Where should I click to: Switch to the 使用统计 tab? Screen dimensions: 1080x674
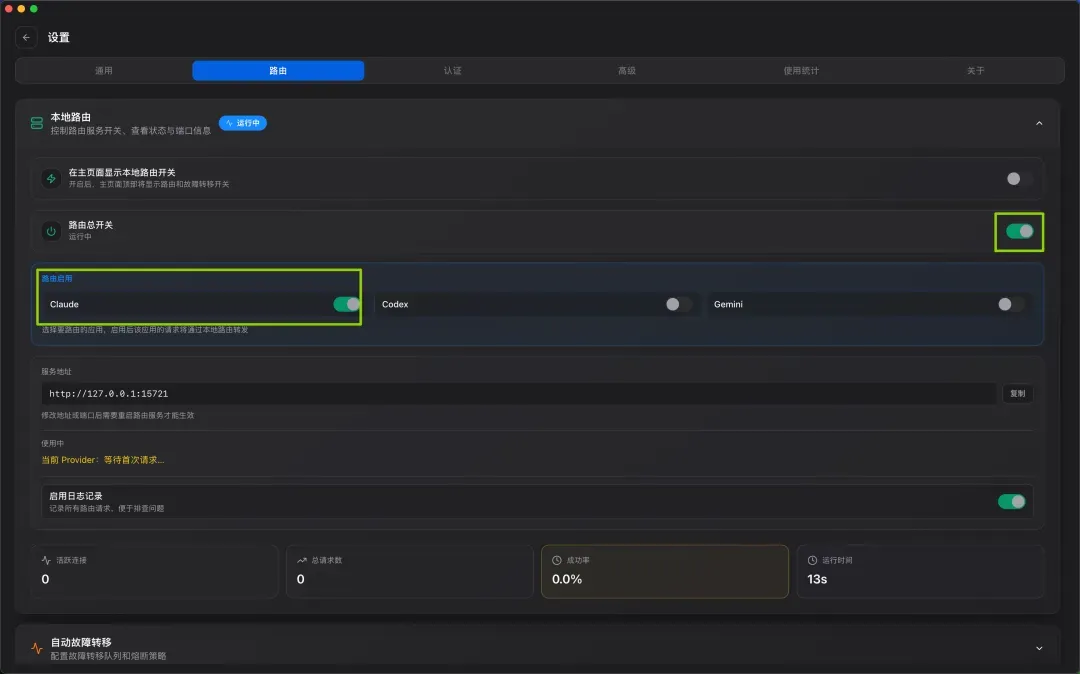[801, 71]
